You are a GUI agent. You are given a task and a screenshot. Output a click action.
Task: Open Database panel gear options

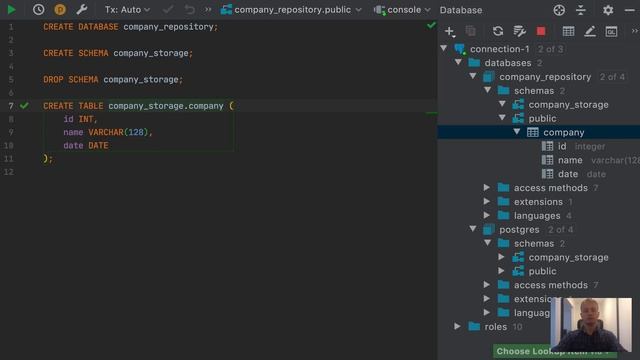[x=608, y=10]
